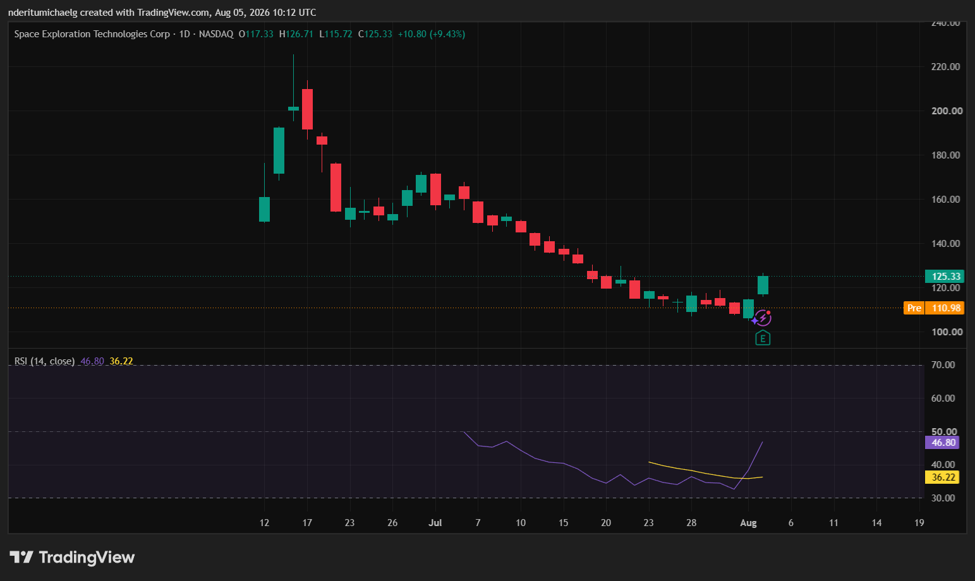Viewport: 975px width, 581px height.
Task: Click the 30.00 RSI scale label
Action: coord(943,498)
